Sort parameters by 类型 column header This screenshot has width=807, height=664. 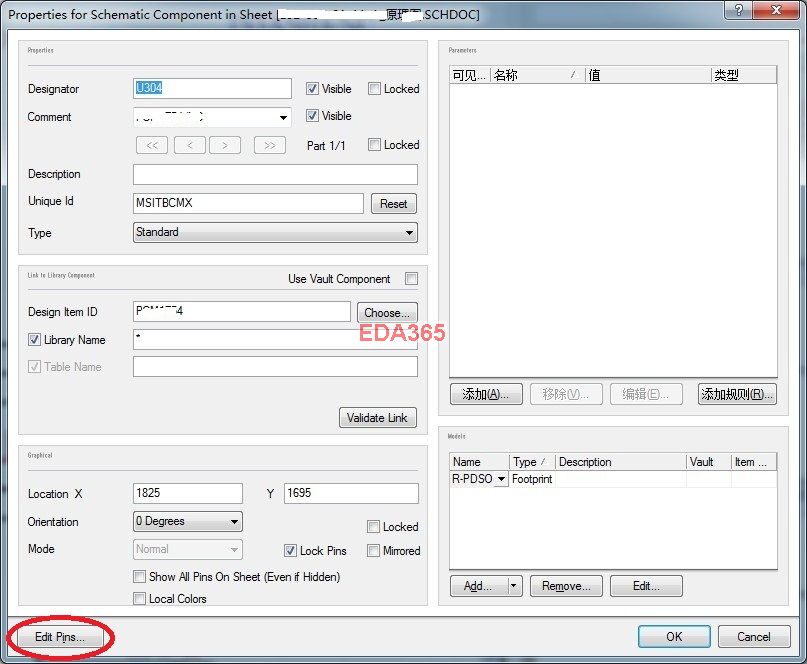pos(744,75)
